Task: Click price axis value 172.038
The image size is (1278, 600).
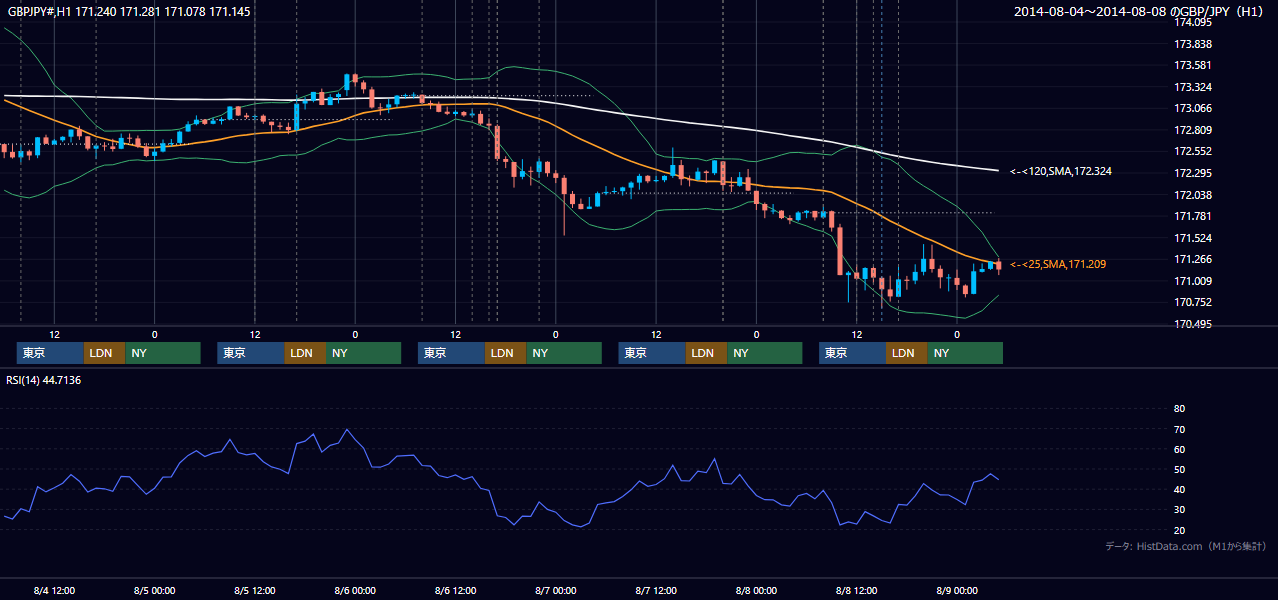Action: pos(1192,195)
